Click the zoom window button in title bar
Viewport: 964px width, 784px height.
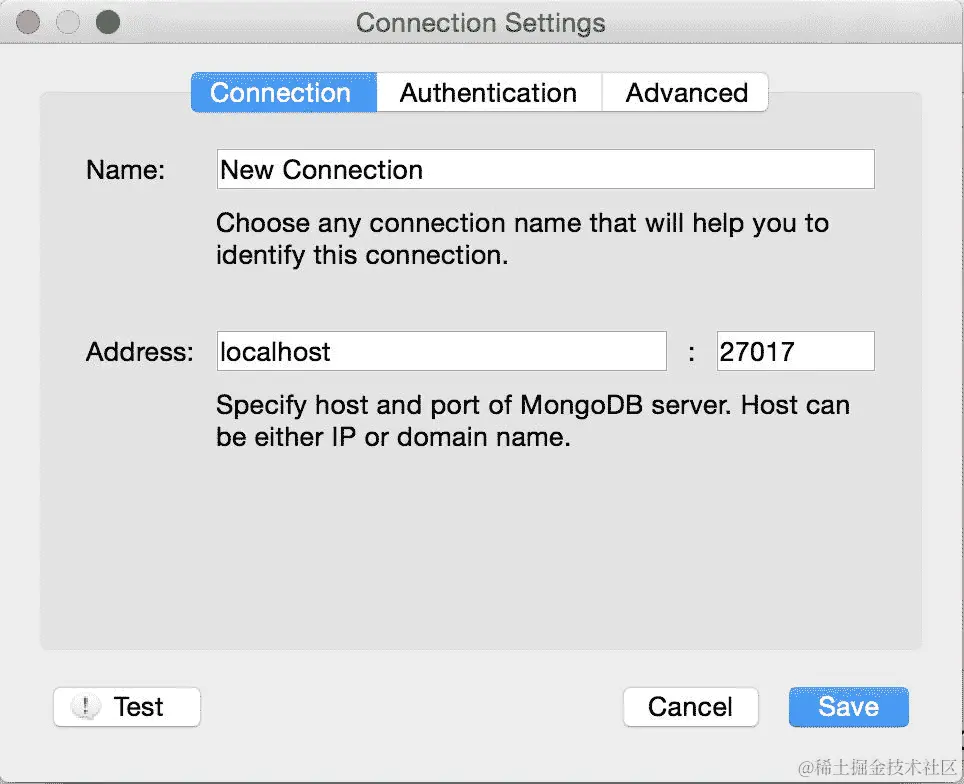point(108,22)
